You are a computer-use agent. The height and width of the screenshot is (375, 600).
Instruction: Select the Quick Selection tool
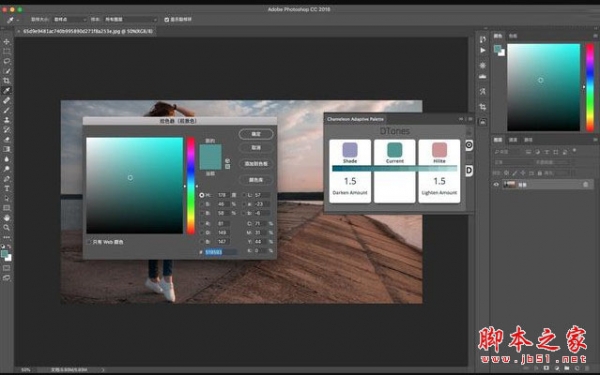tap(7, 71)
